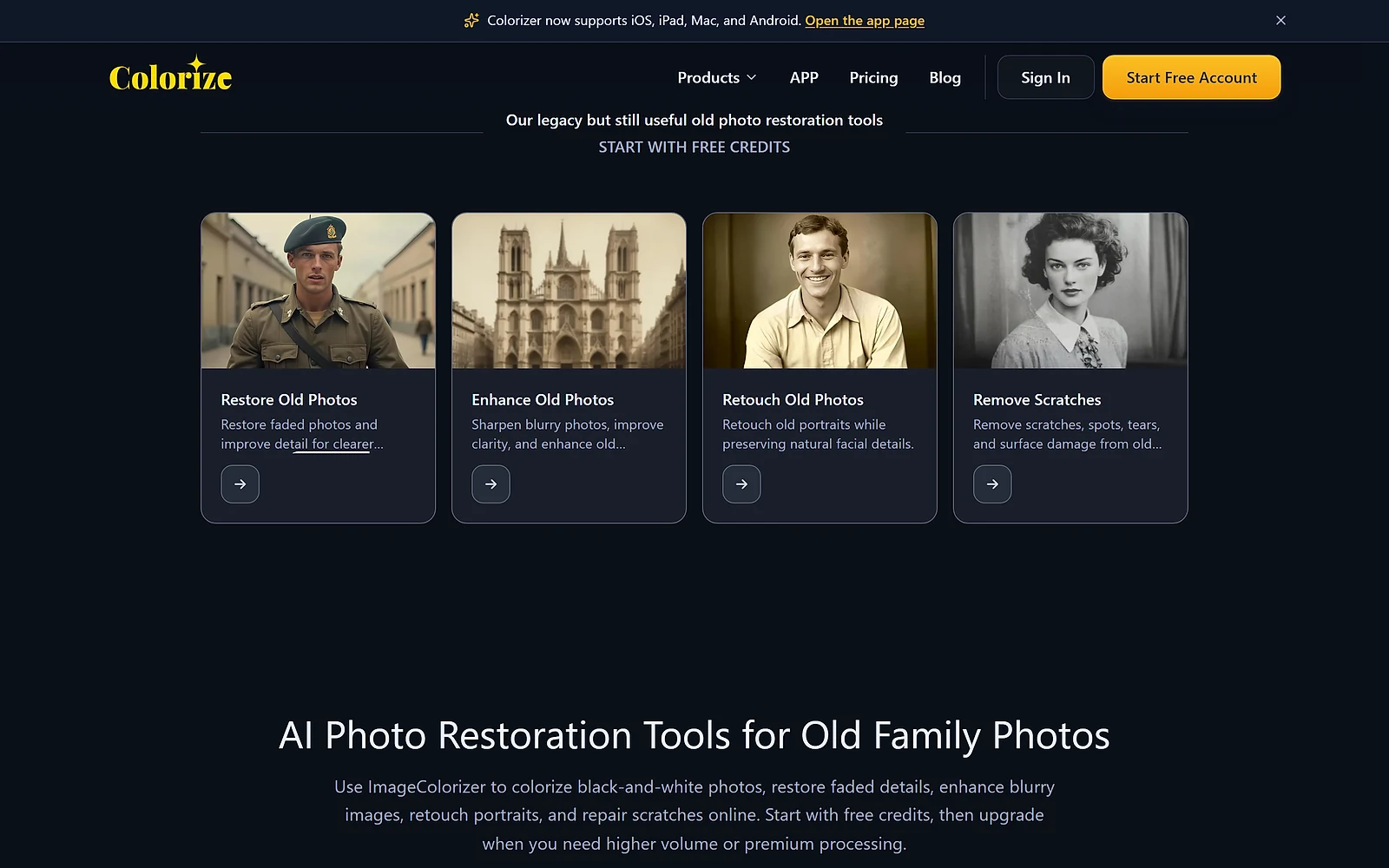Click "AI Photo Restoration Tools" heading

[x=694, y=735]
